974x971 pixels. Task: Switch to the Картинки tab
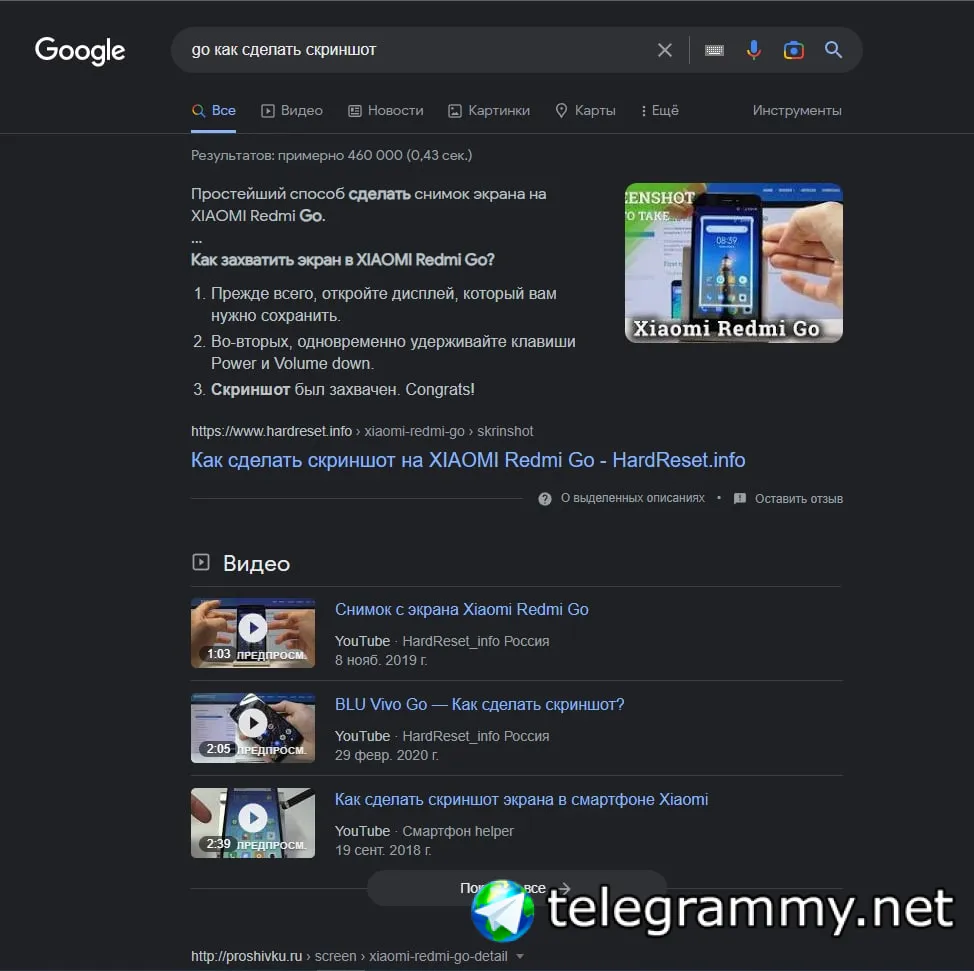[x=489, y=111]
